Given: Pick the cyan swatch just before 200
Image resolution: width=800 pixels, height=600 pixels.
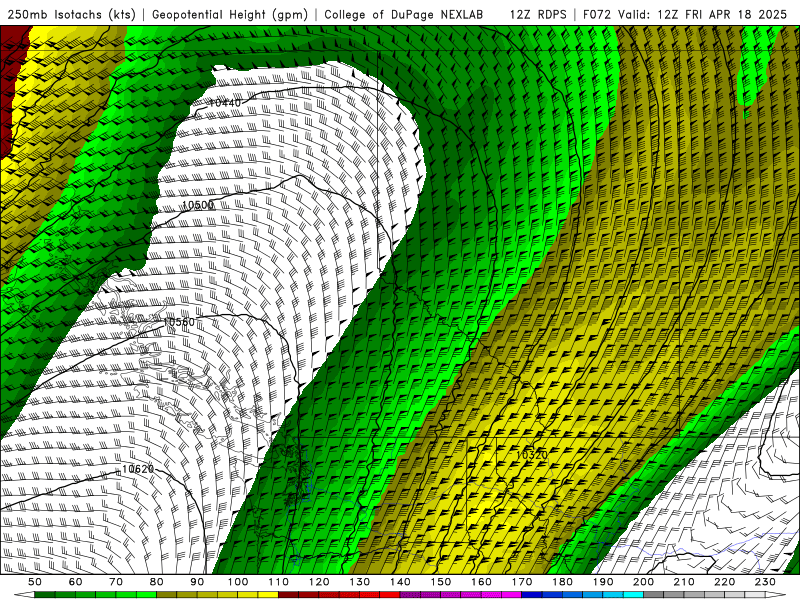Looking at the screenshot, I should tap(633, 594).
